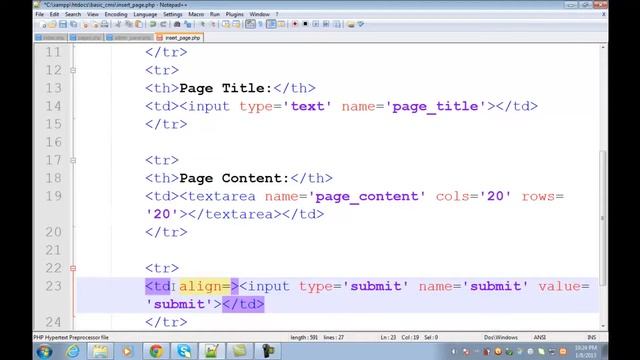Open the Language menu
640x360 pixels.
(x=145, y=14)
